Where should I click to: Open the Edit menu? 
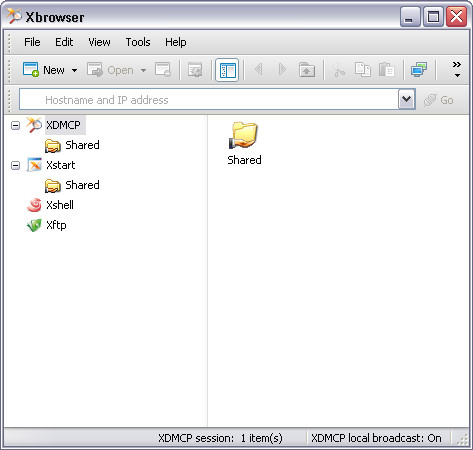pos(64,42)
